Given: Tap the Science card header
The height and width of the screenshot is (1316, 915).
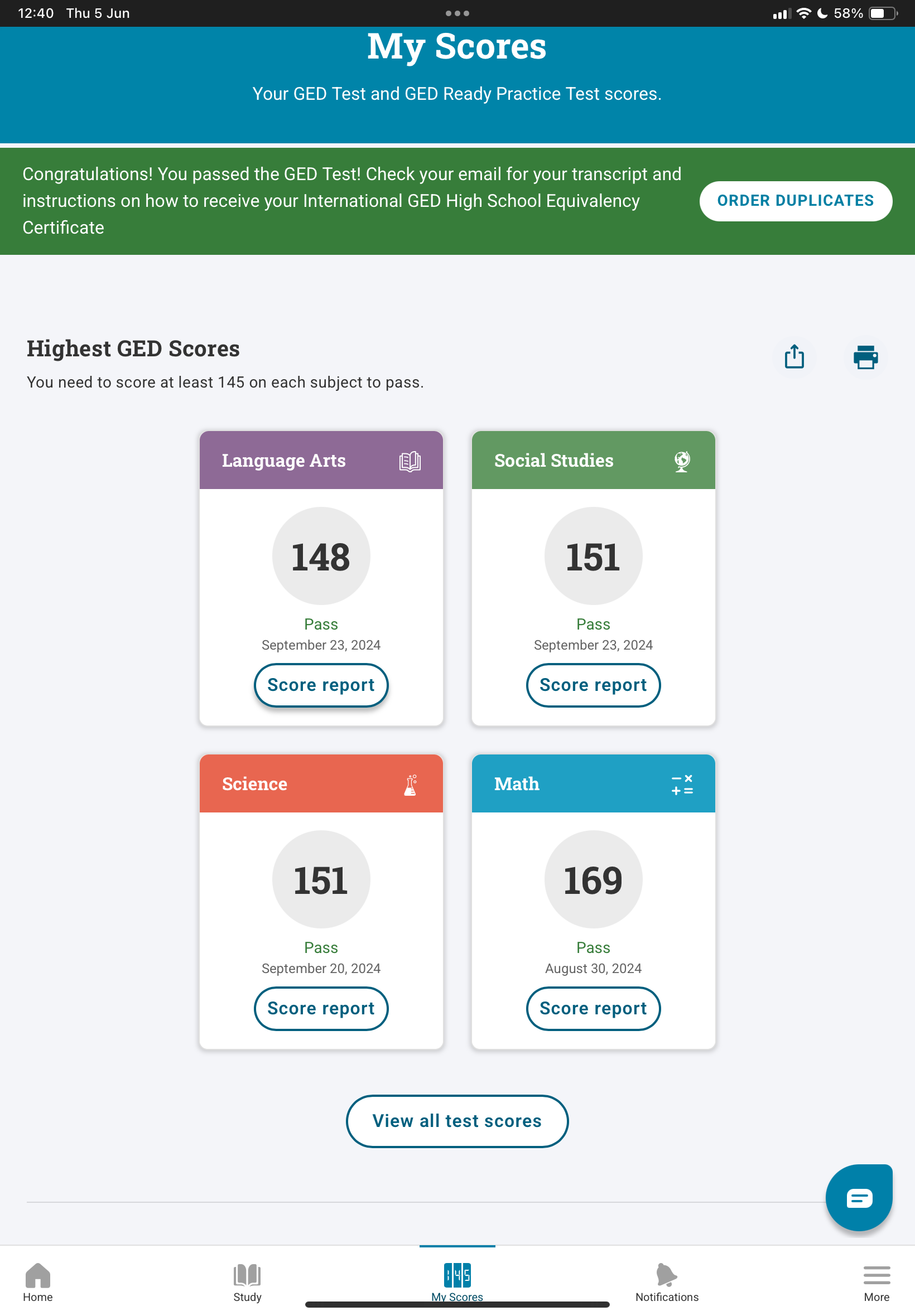Looking at the screenshot, I should click(x=321, y=784).
